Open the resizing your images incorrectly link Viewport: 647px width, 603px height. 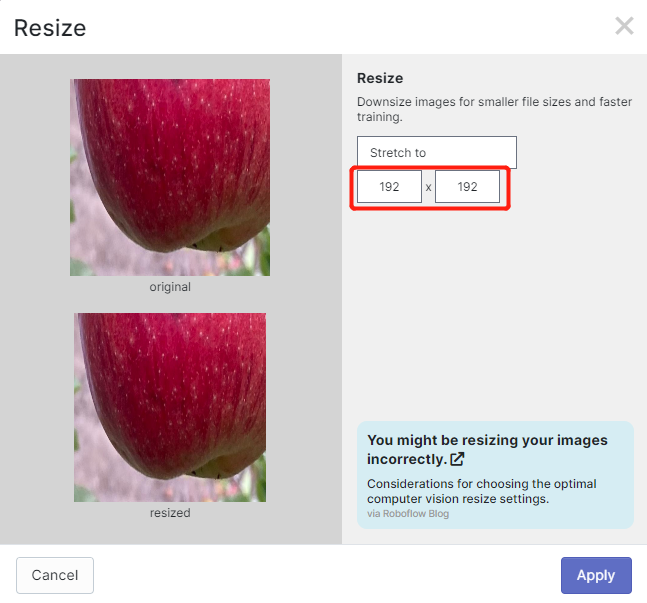click(487, 449)
